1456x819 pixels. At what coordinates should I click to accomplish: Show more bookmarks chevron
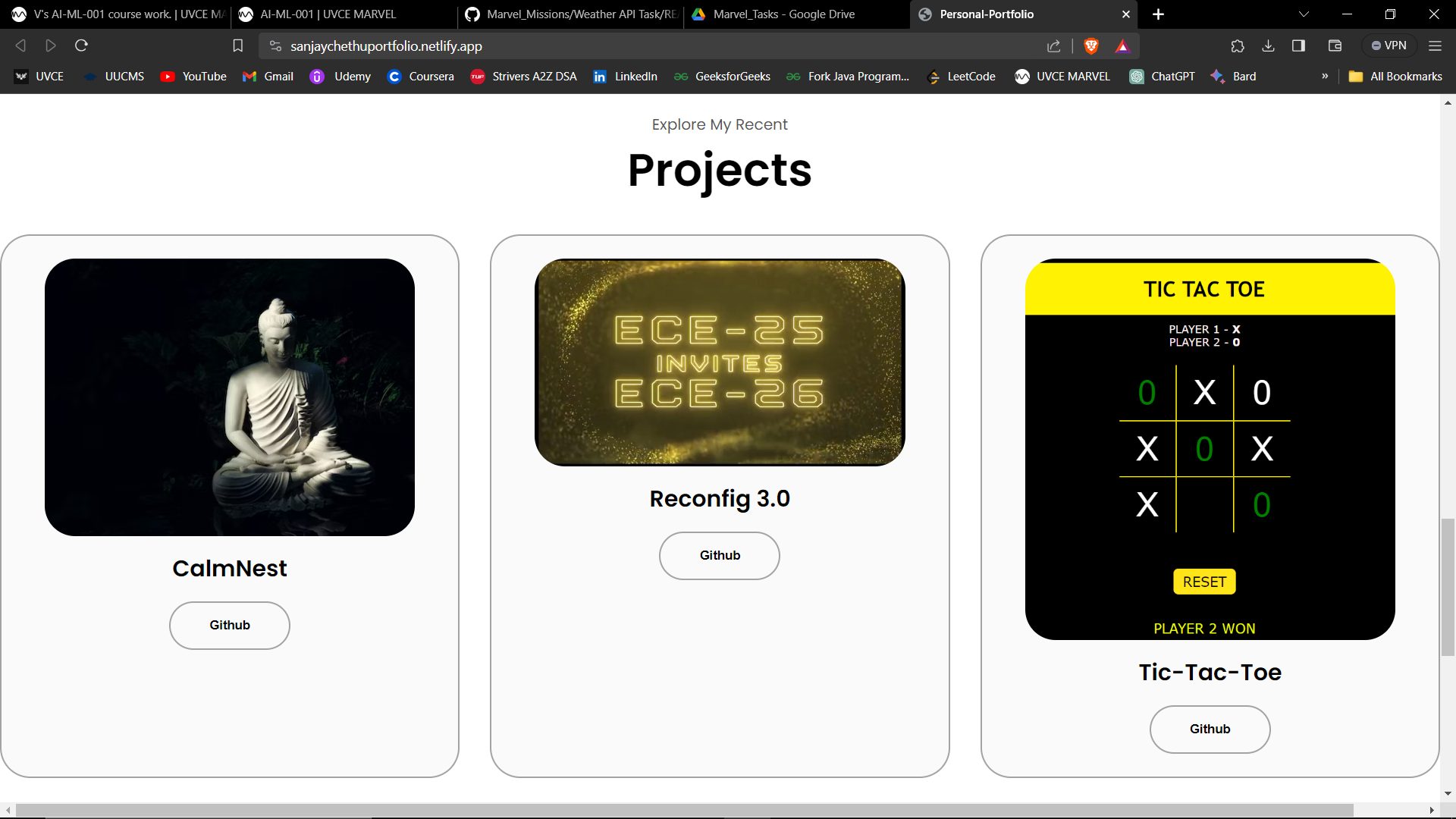pyautogui.click(x=1325, y=77)
